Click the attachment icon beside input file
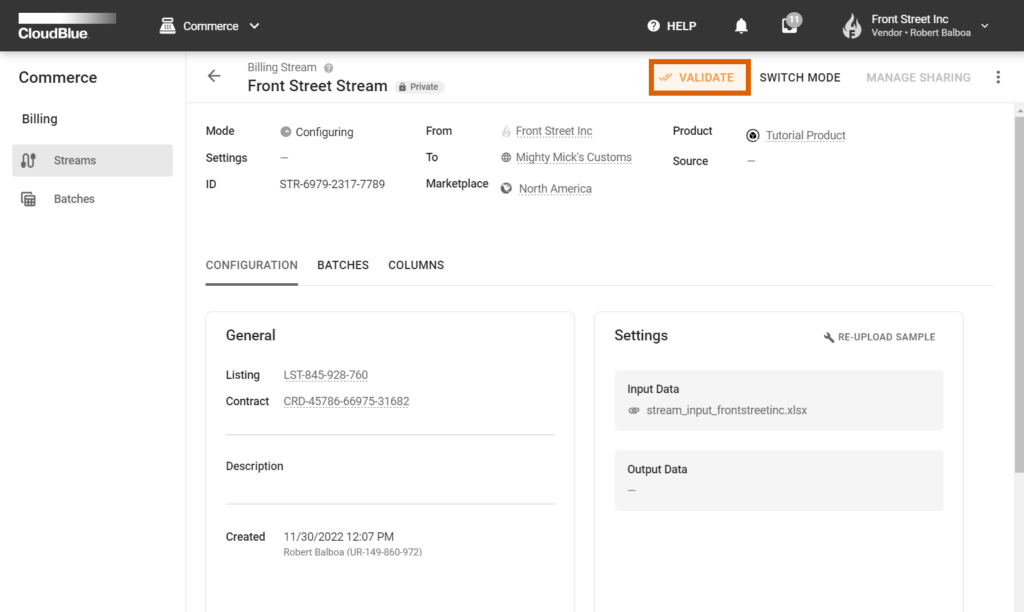The image size is (1024, 612). coord(633,410)
